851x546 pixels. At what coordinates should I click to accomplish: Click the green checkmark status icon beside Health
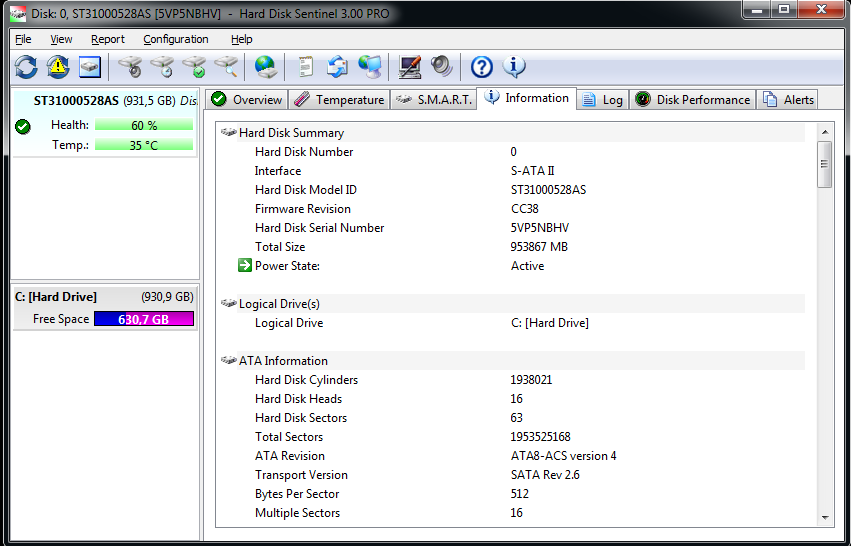click(x=23, y=126)
